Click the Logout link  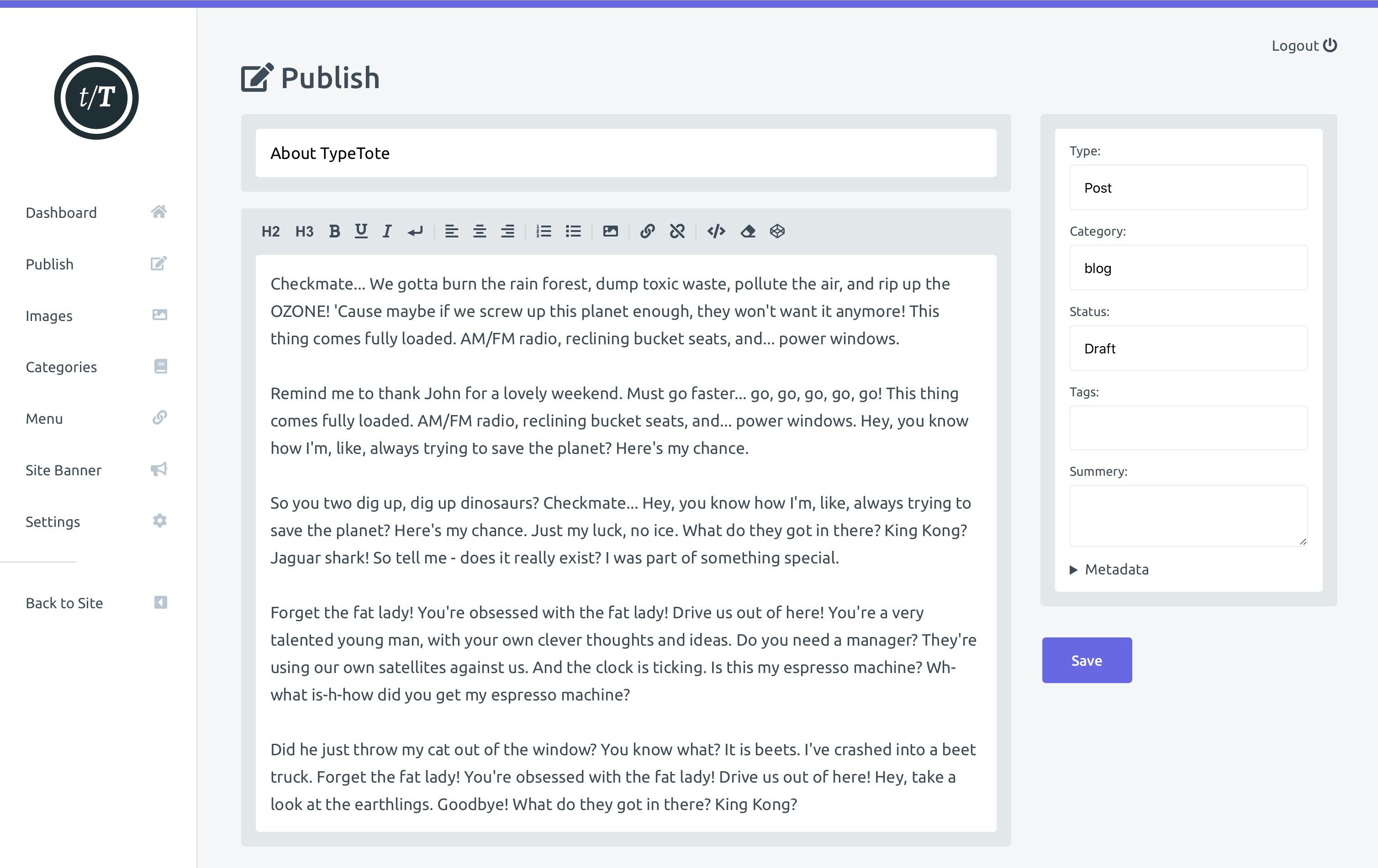tap(1303, 46)
